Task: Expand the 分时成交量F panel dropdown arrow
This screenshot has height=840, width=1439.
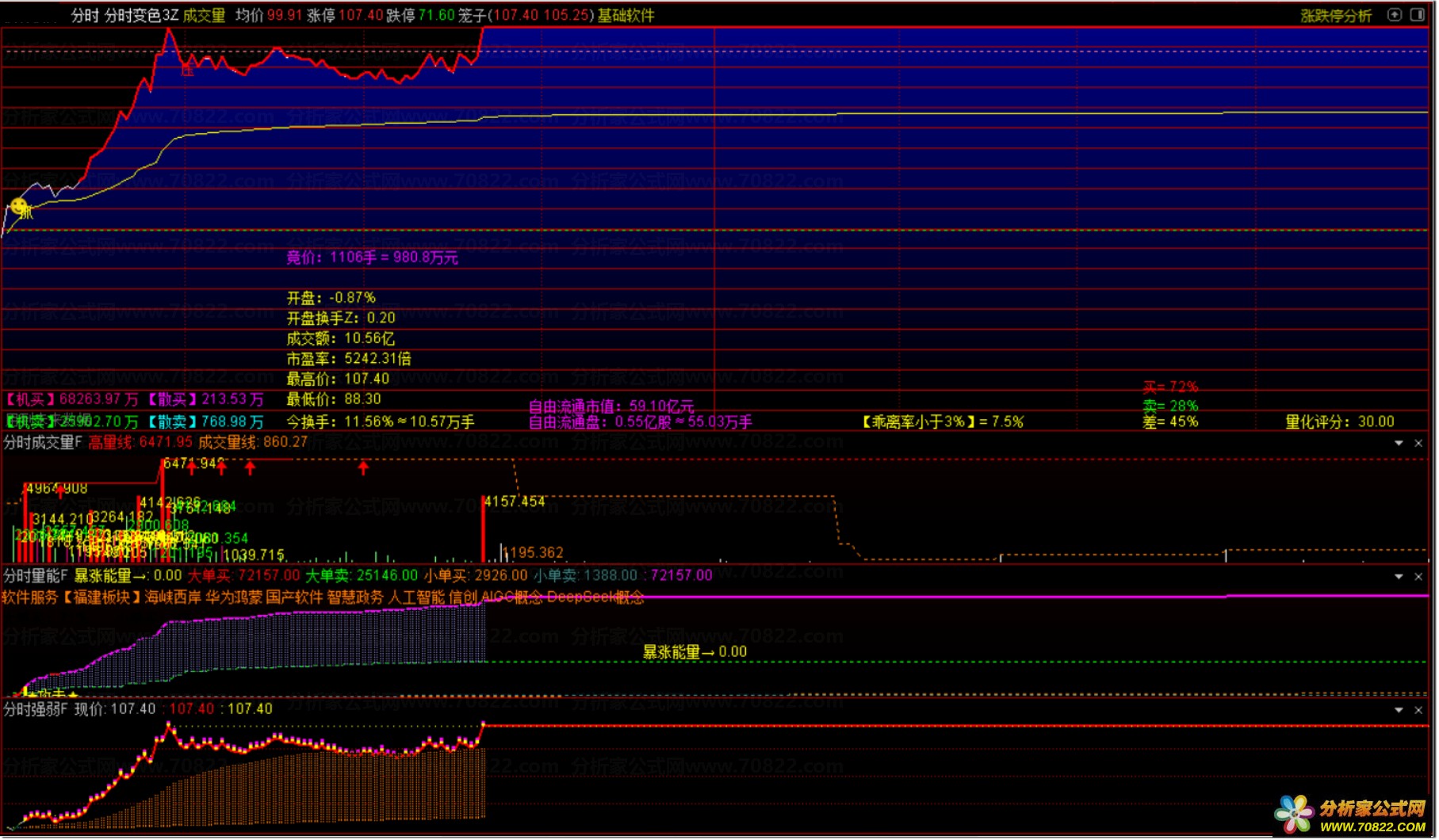Action: pyautogui.click(x=1399, y=443)
